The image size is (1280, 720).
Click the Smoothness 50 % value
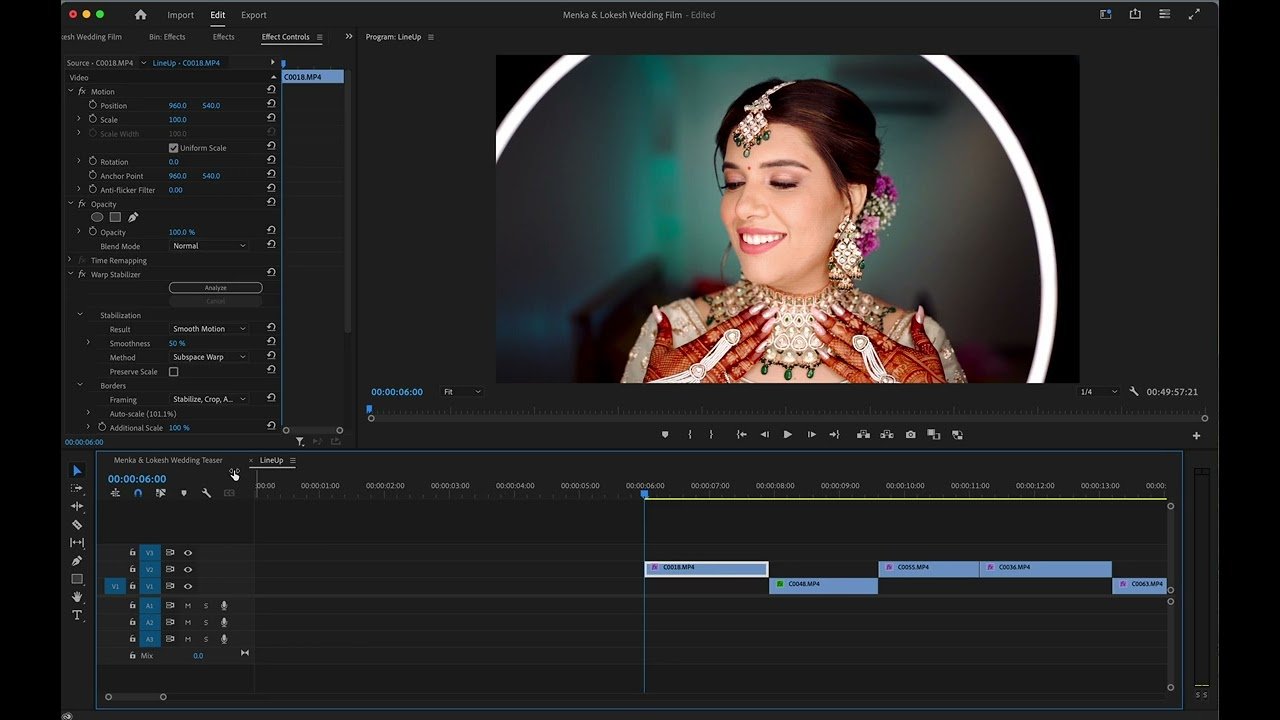click(177, 343)
